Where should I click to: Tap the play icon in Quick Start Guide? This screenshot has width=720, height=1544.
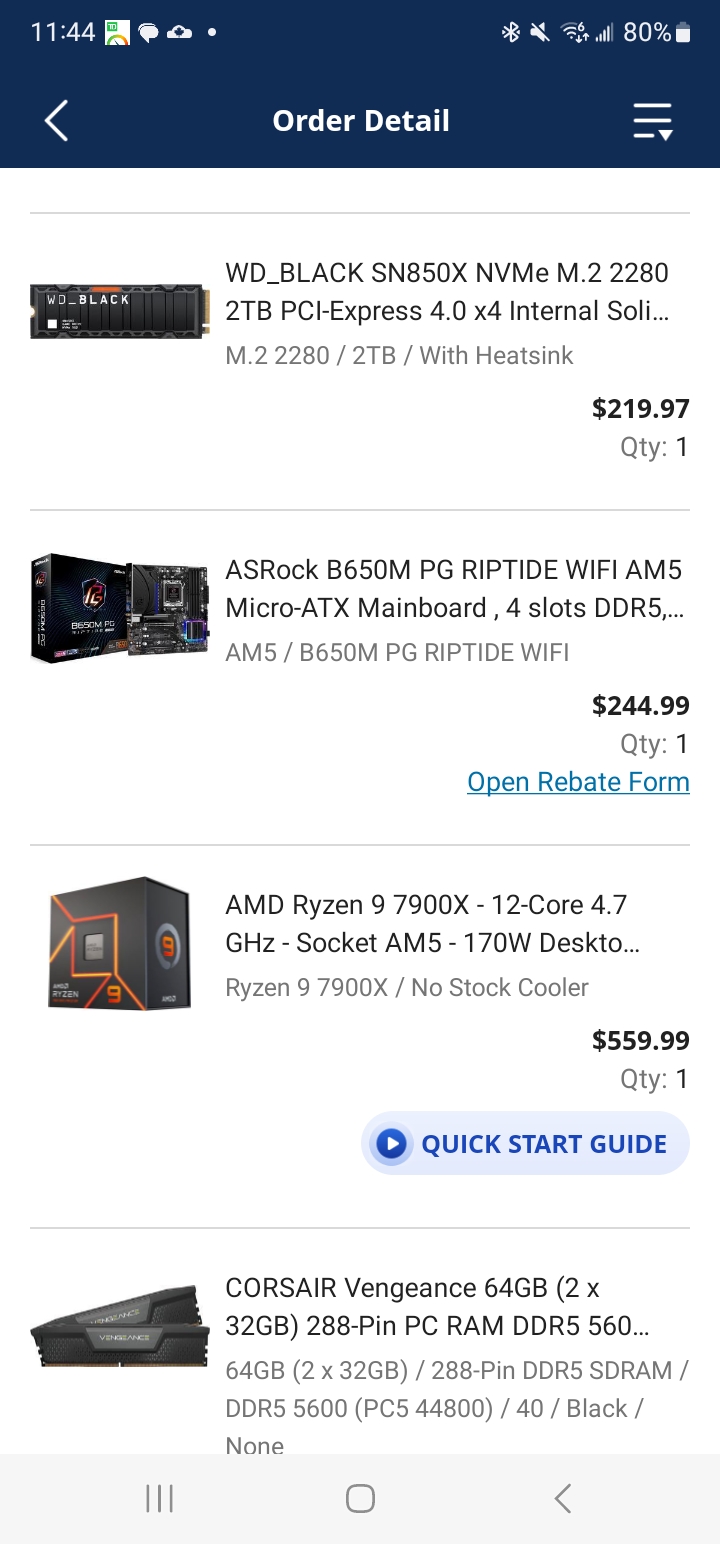pos(391,1144)
